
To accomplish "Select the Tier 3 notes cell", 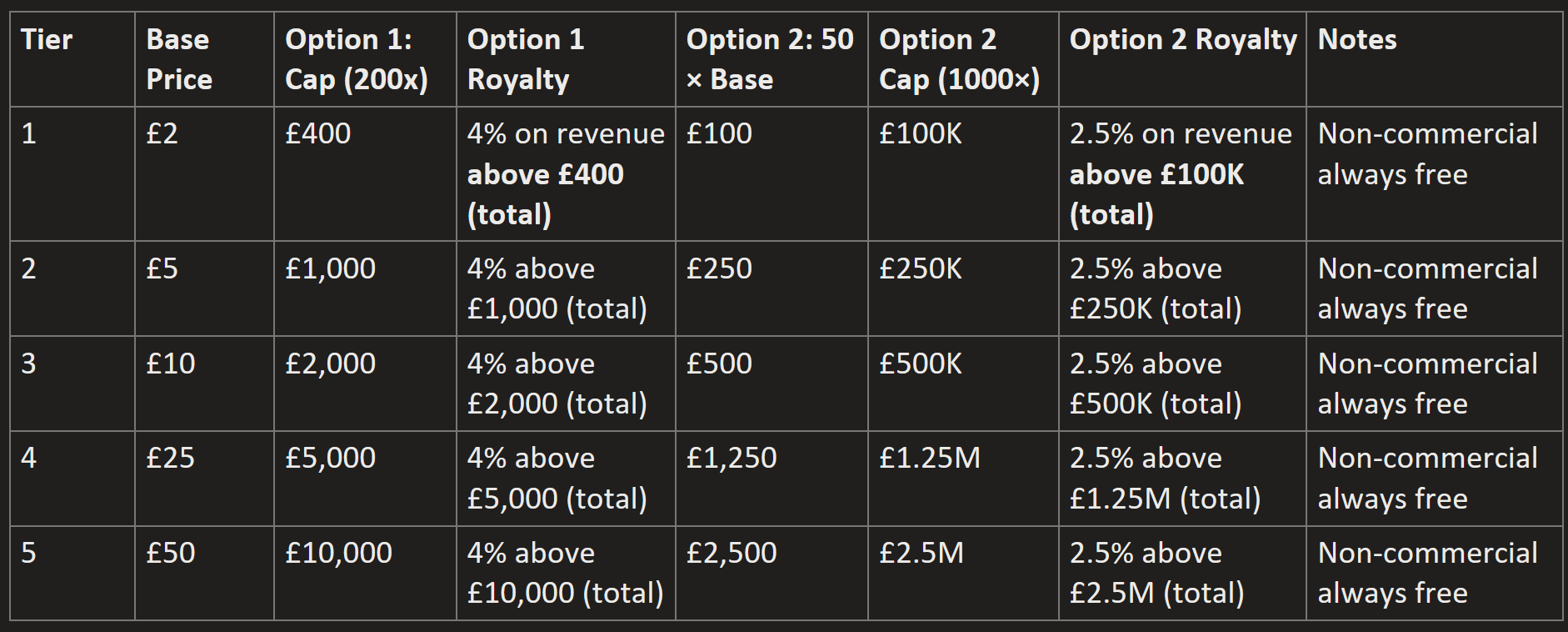I will point(1427,384).
